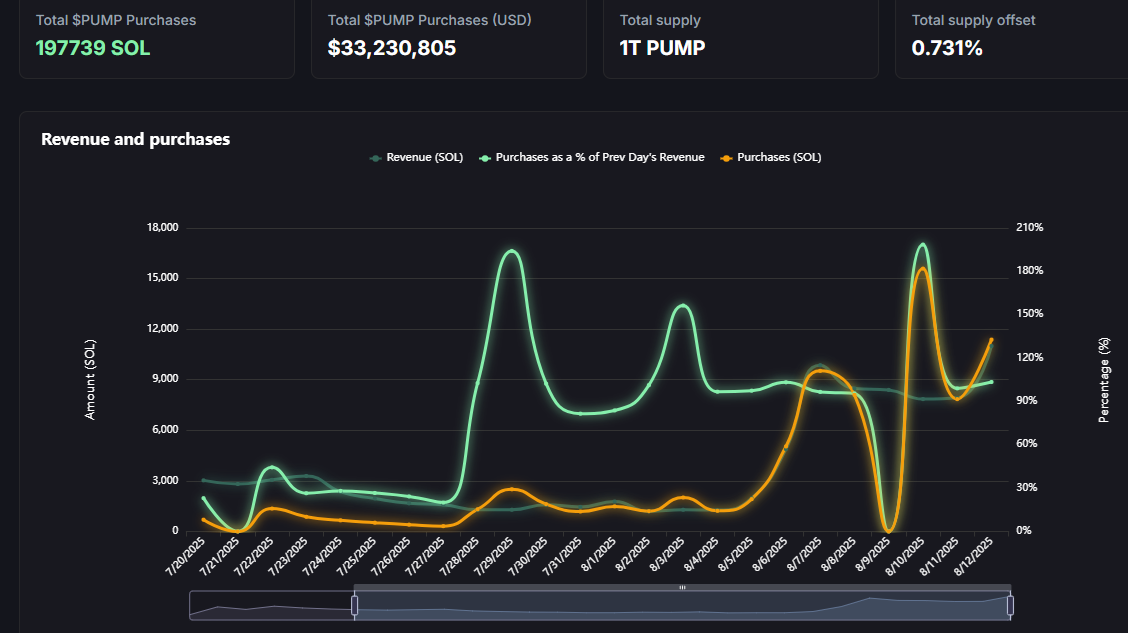Click the orange data point at 8/12/2025
Image resolution: width=1128 pixels, height=633 pixels.
991,340
